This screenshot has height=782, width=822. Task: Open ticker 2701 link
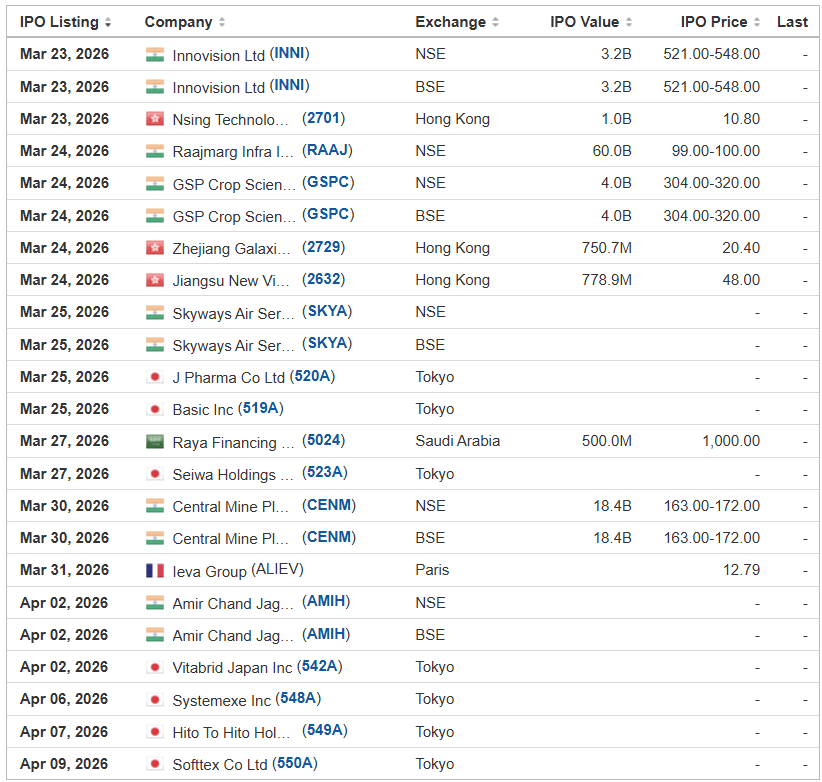pyautogui.click(x=323, y=118)
